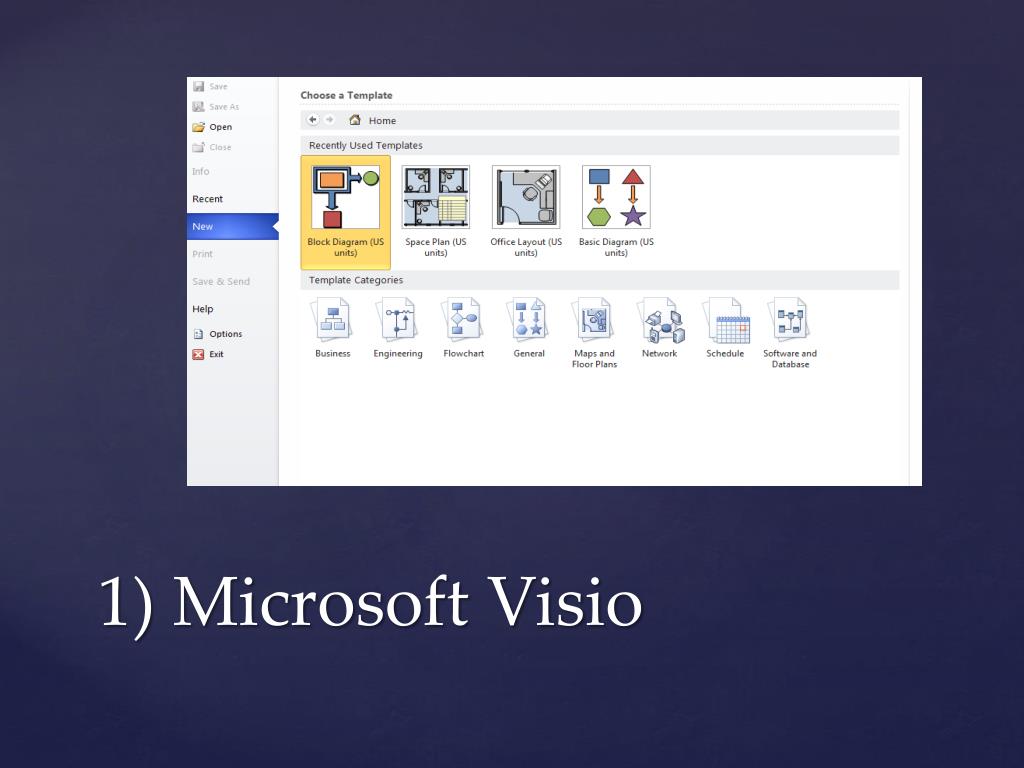Click the Close document icon
This screenshot has height=768, width=1024.
point(199,147)
